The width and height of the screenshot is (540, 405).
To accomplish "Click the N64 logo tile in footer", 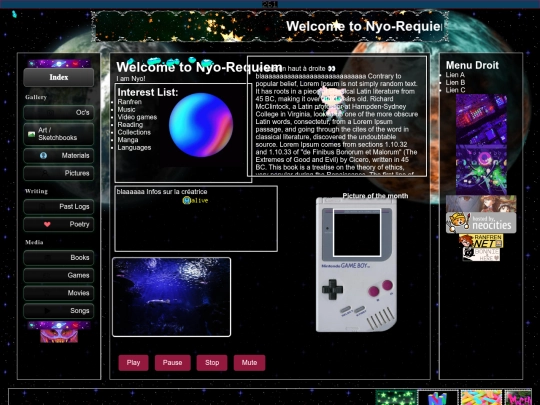I will pyautogui.click(x=438, y=397).
